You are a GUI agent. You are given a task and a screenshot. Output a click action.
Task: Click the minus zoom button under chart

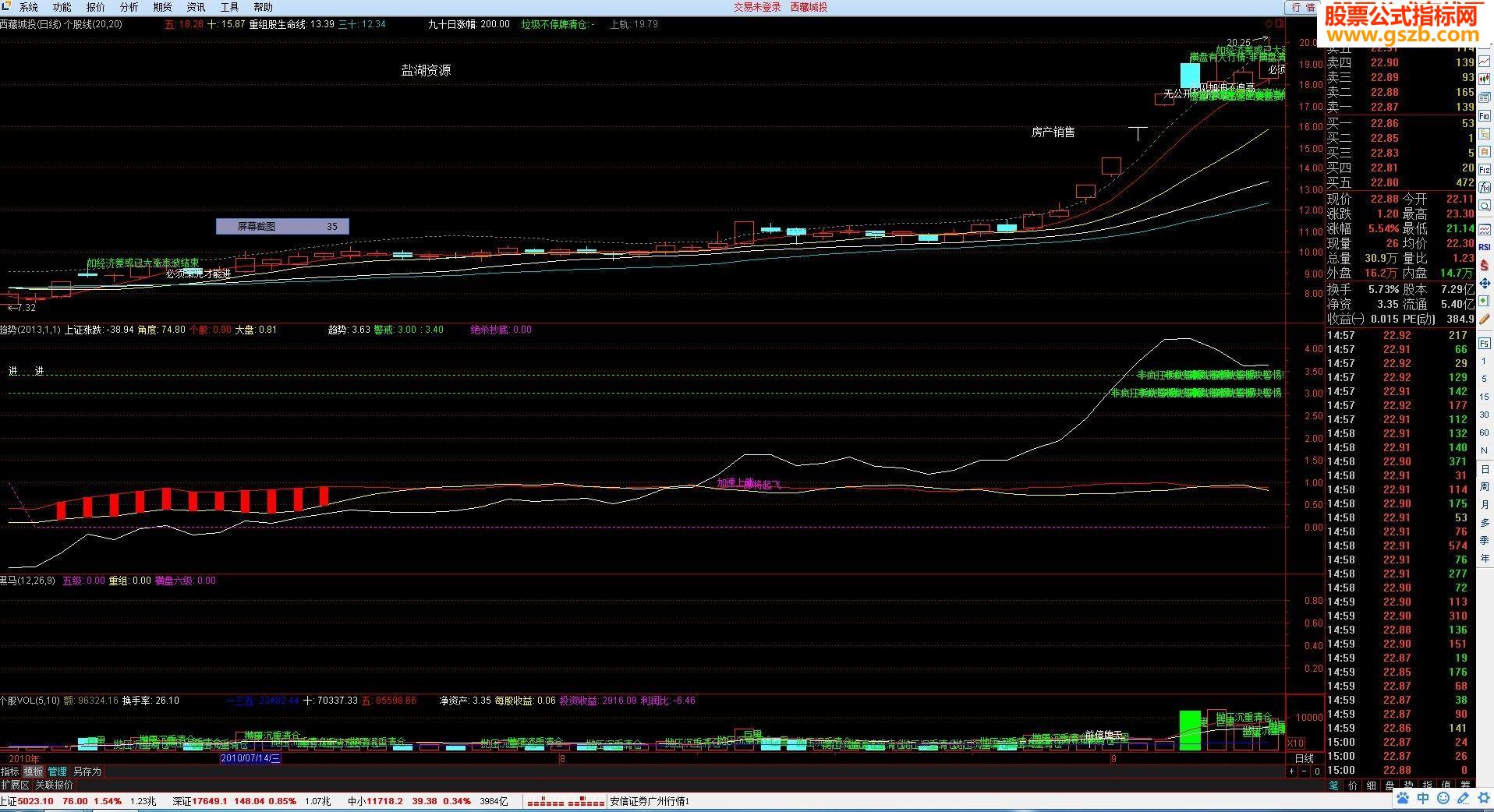1305,771
